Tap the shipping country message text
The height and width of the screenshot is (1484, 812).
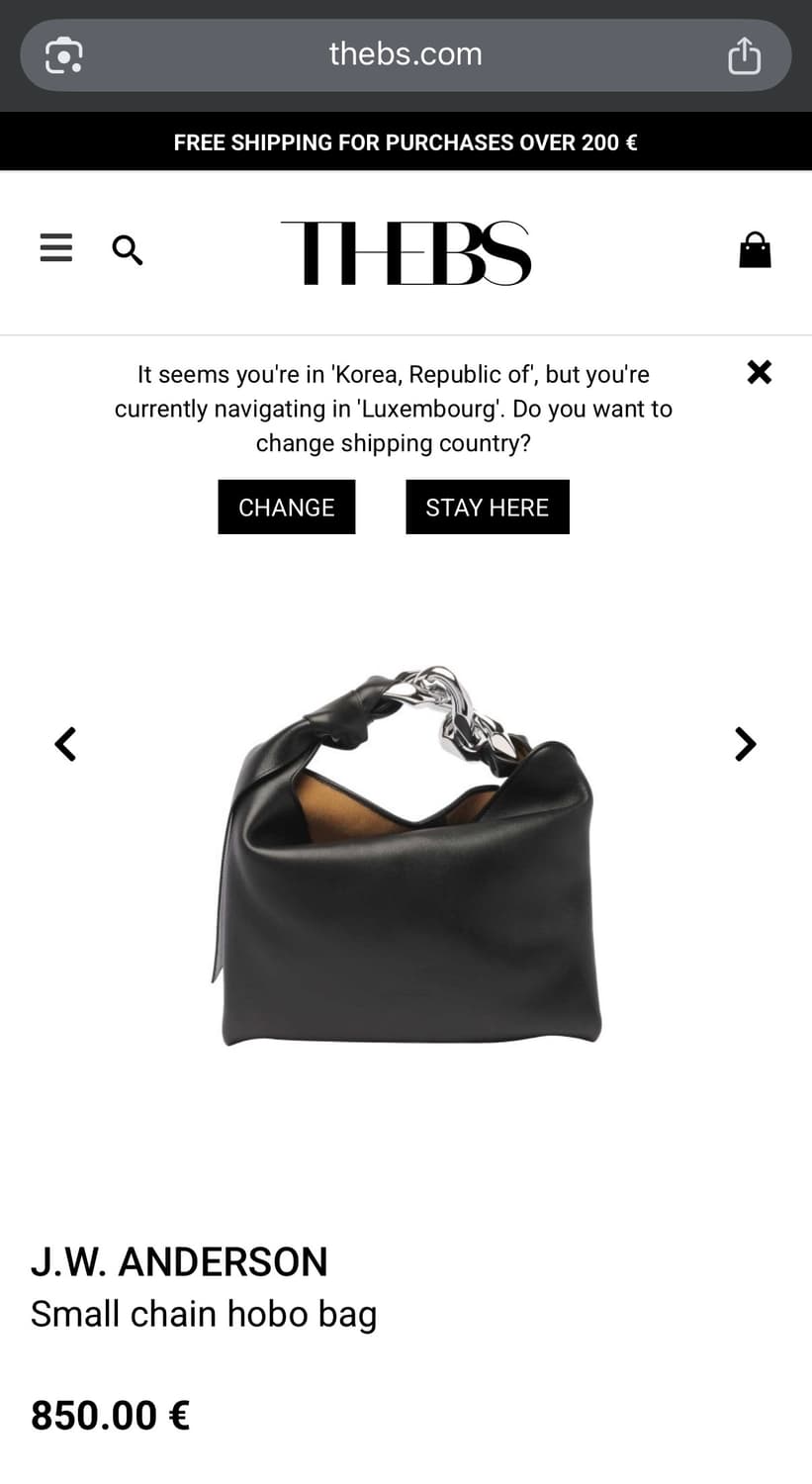394,409
